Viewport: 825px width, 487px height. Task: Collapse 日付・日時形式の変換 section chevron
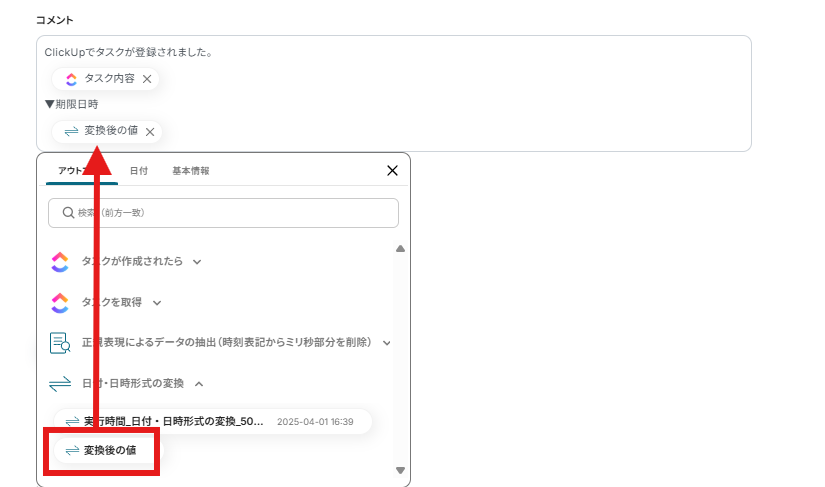[x=199, y=384]
